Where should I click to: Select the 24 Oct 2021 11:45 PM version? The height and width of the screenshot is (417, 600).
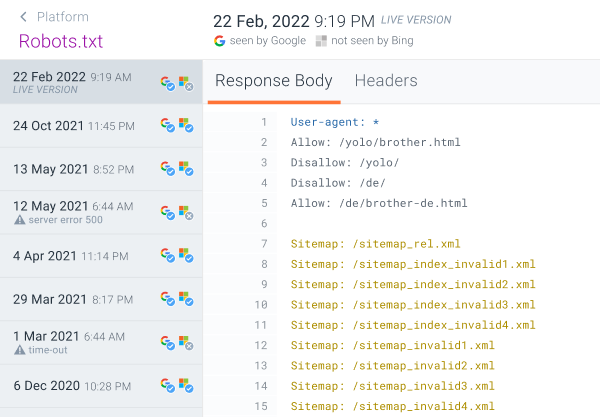pyautogui.click(x=101, y=125)
